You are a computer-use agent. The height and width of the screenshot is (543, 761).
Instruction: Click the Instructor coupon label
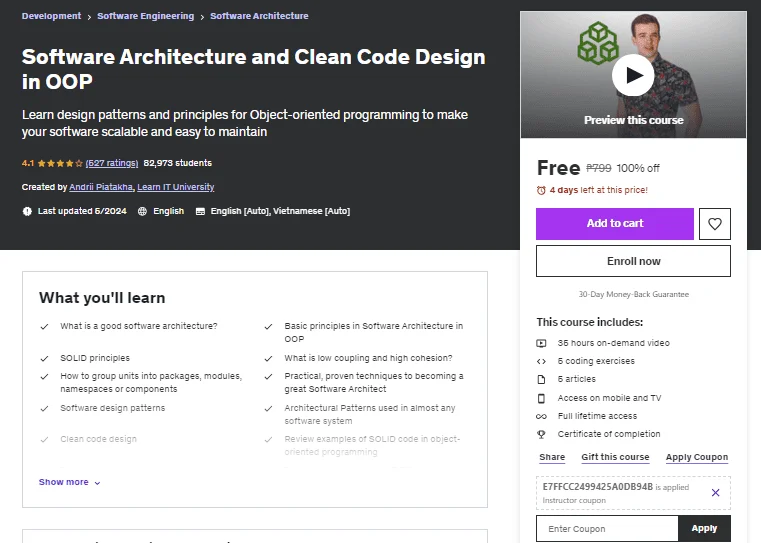point(574,500)
